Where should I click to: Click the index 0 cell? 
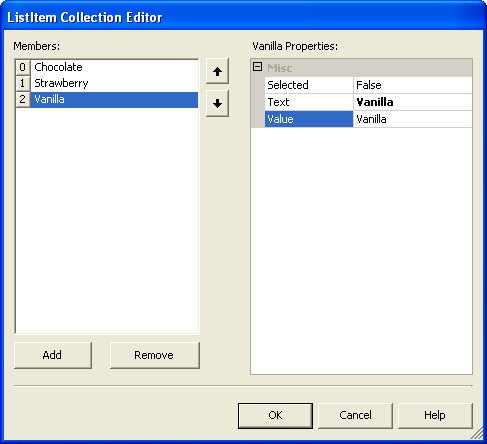(23, 67)
